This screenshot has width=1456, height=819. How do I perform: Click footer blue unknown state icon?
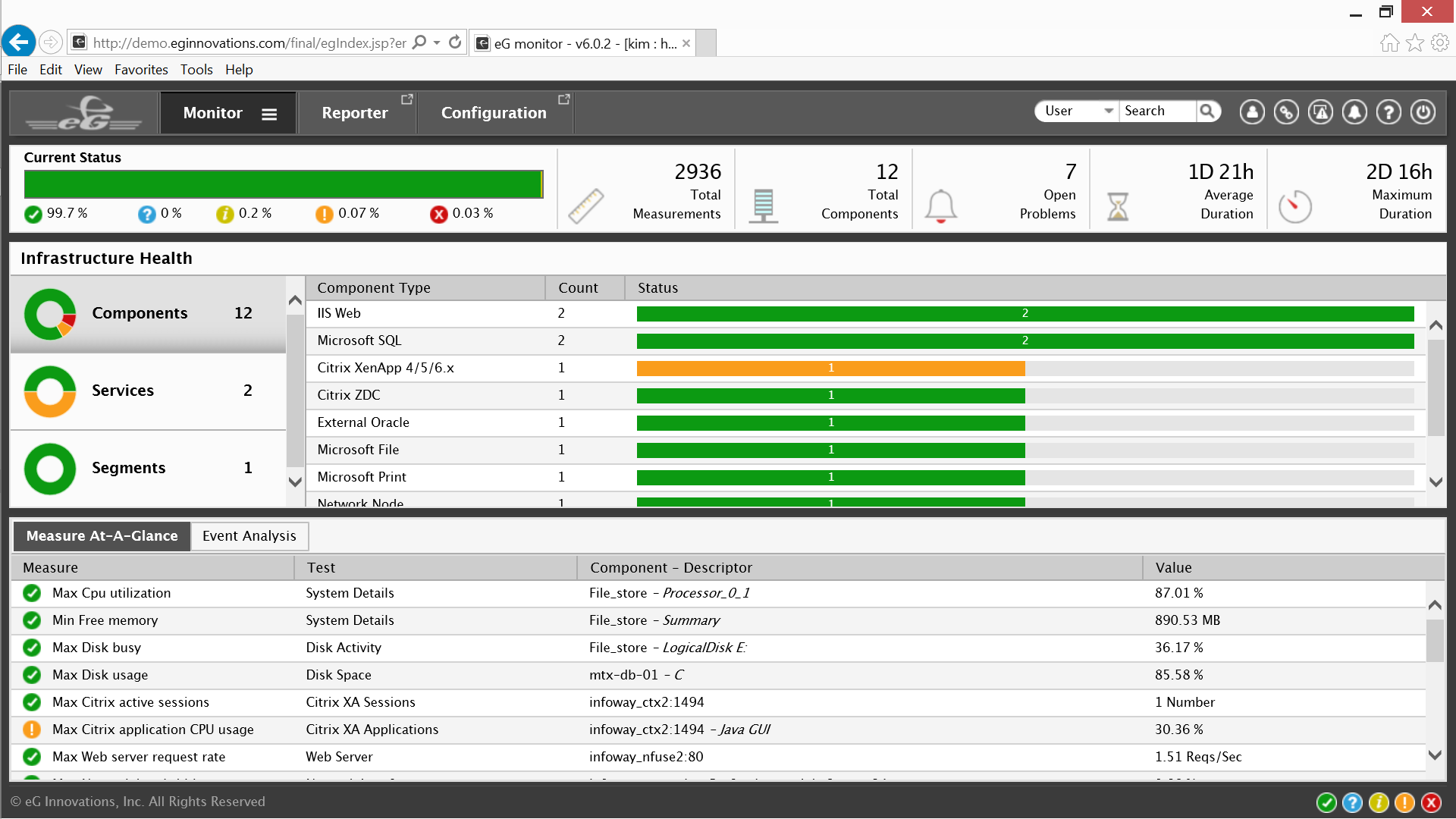1352,802
